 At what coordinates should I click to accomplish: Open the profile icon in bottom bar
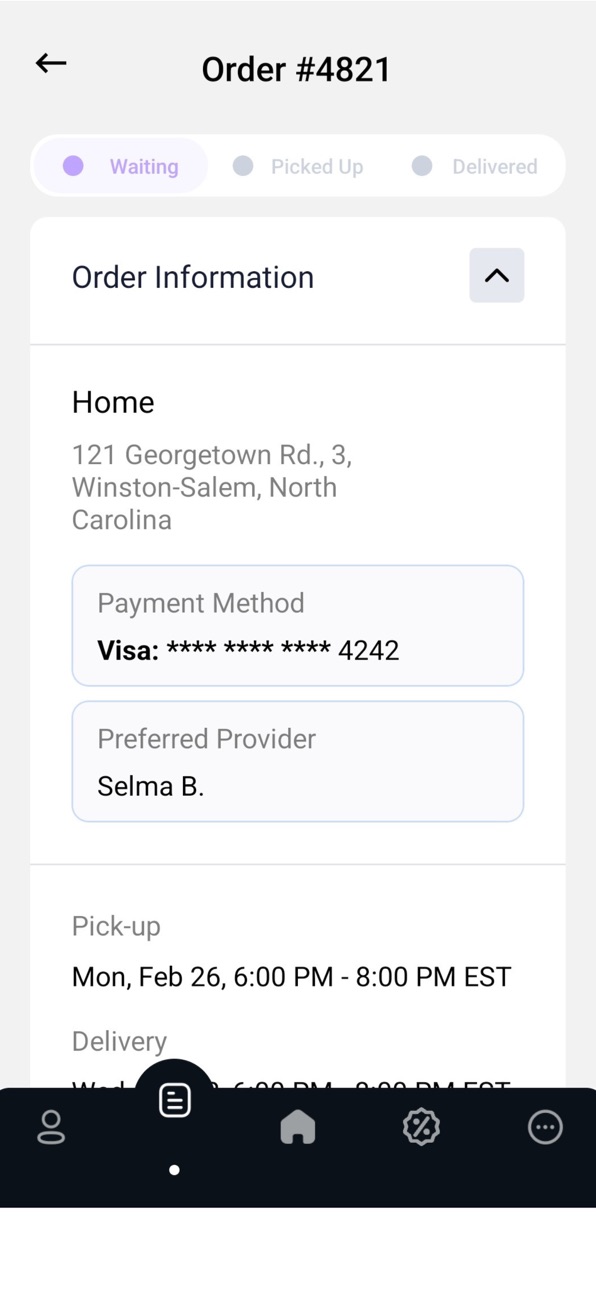point(51,1127)
